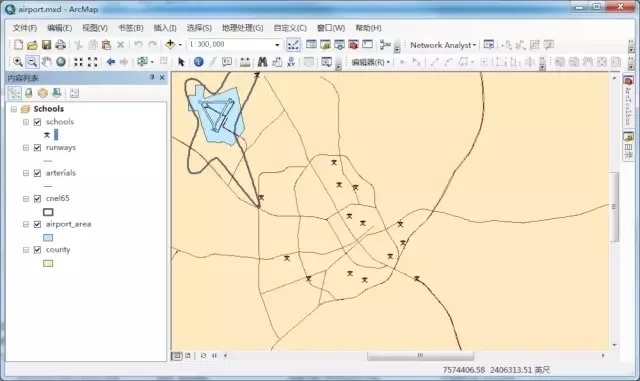Image resolution: width=640 pixels, height=381 pixels.
Task: Click the county beige fill symbol
Action: click(x=48, y=263)
